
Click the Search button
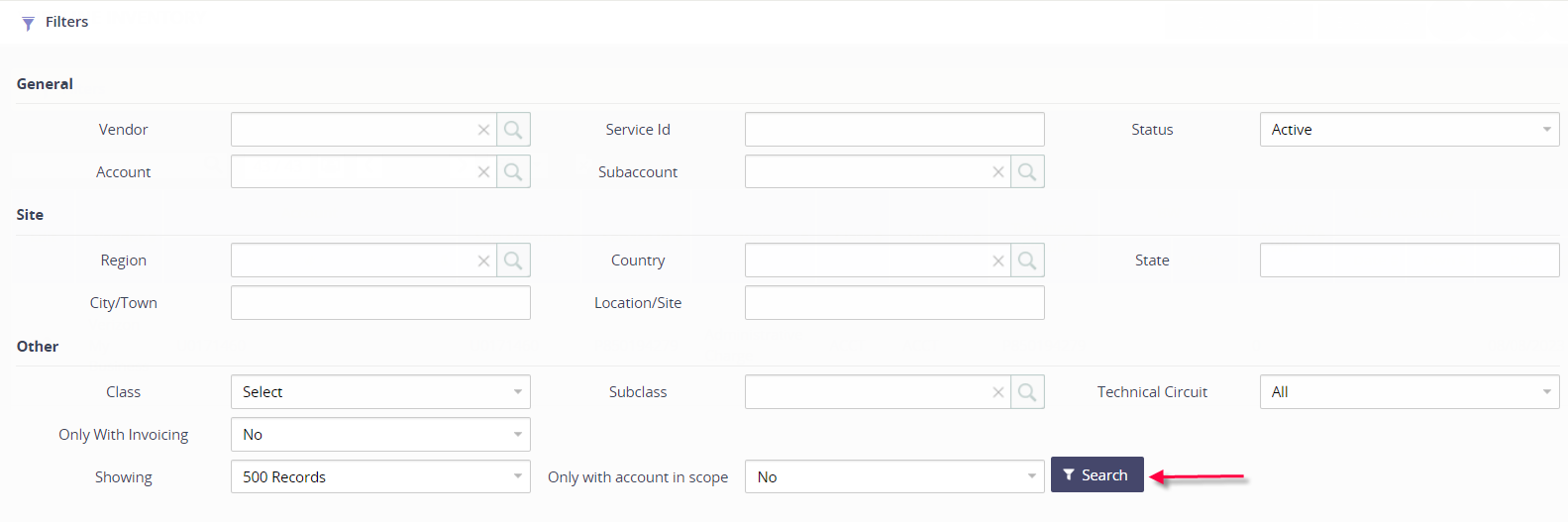pyautogui.click(x=1098, y=474)
